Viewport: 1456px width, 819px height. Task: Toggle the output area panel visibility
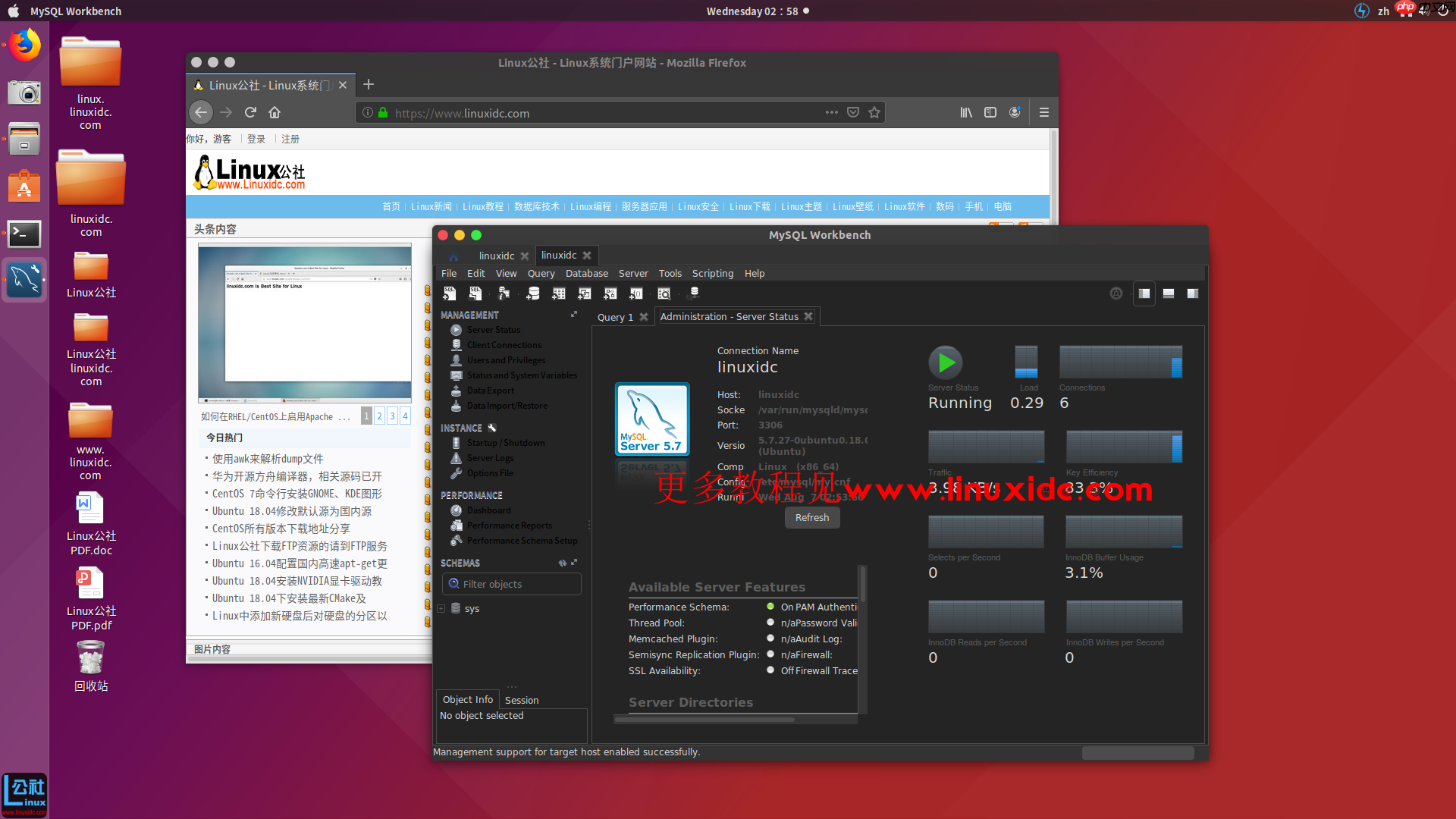1169,293
